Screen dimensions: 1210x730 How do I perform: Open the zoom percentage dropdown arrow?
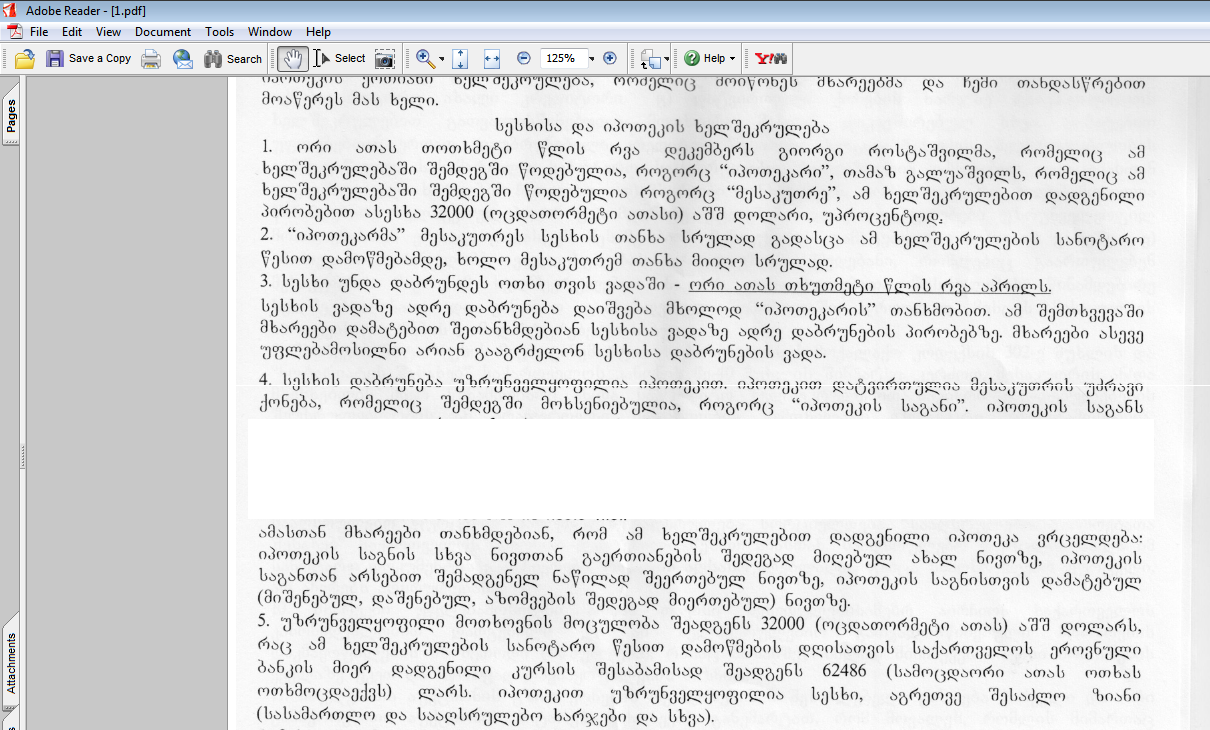(x=592, y=59)
